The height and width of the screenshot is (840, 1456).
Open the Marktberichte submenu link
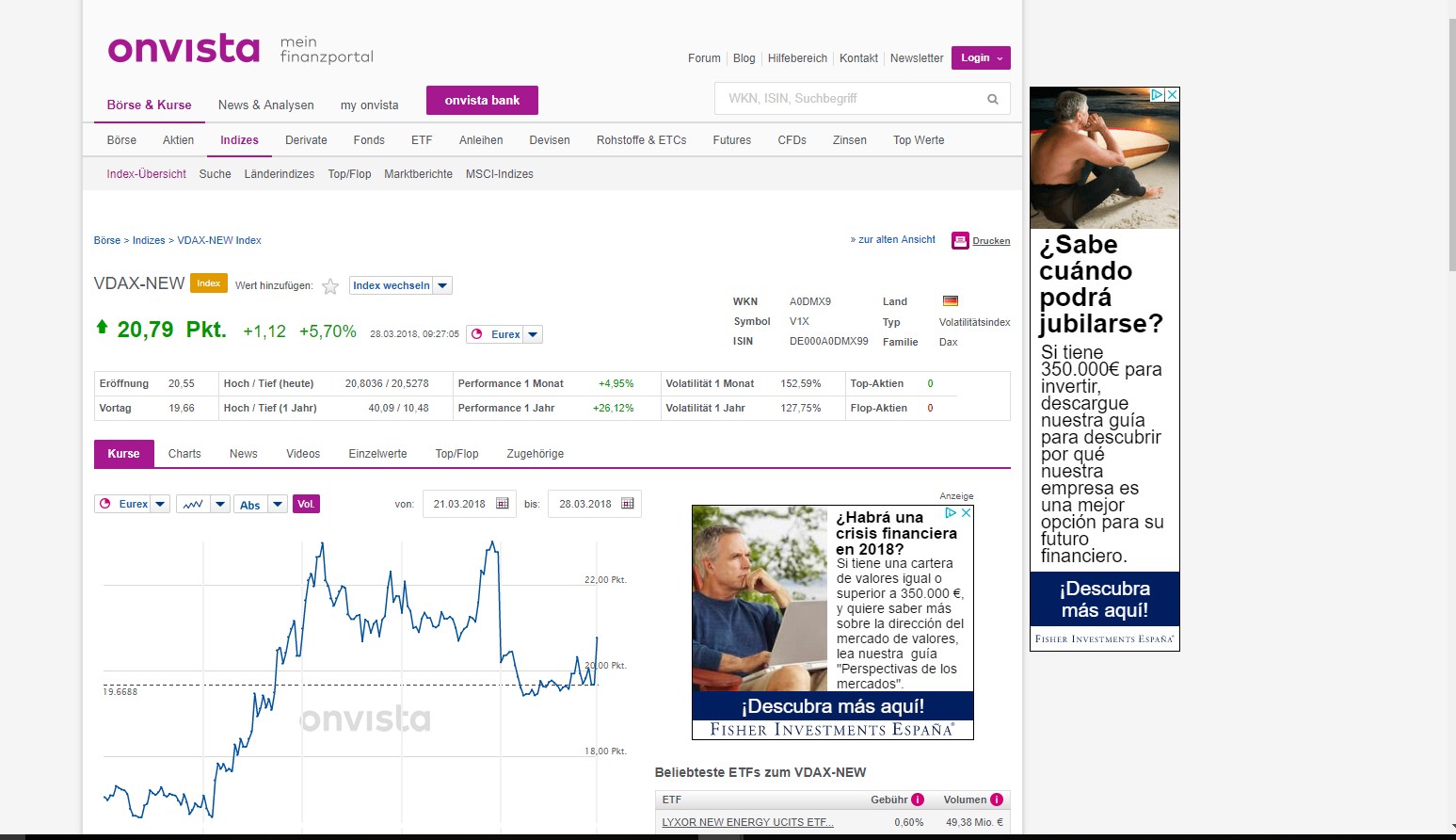coord(419,174)
